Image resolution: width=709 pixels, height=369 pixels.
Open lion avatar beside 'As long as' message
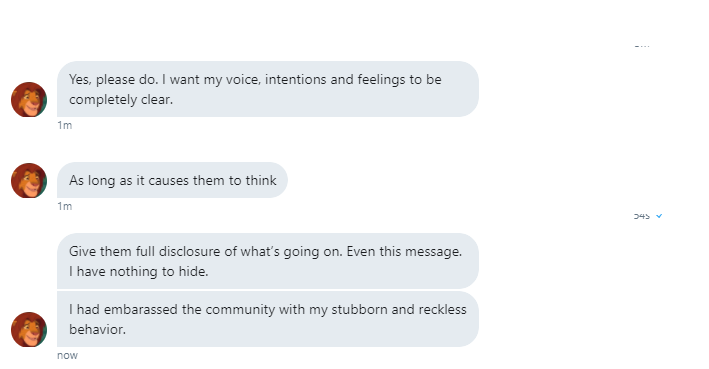tap(28, 180)
